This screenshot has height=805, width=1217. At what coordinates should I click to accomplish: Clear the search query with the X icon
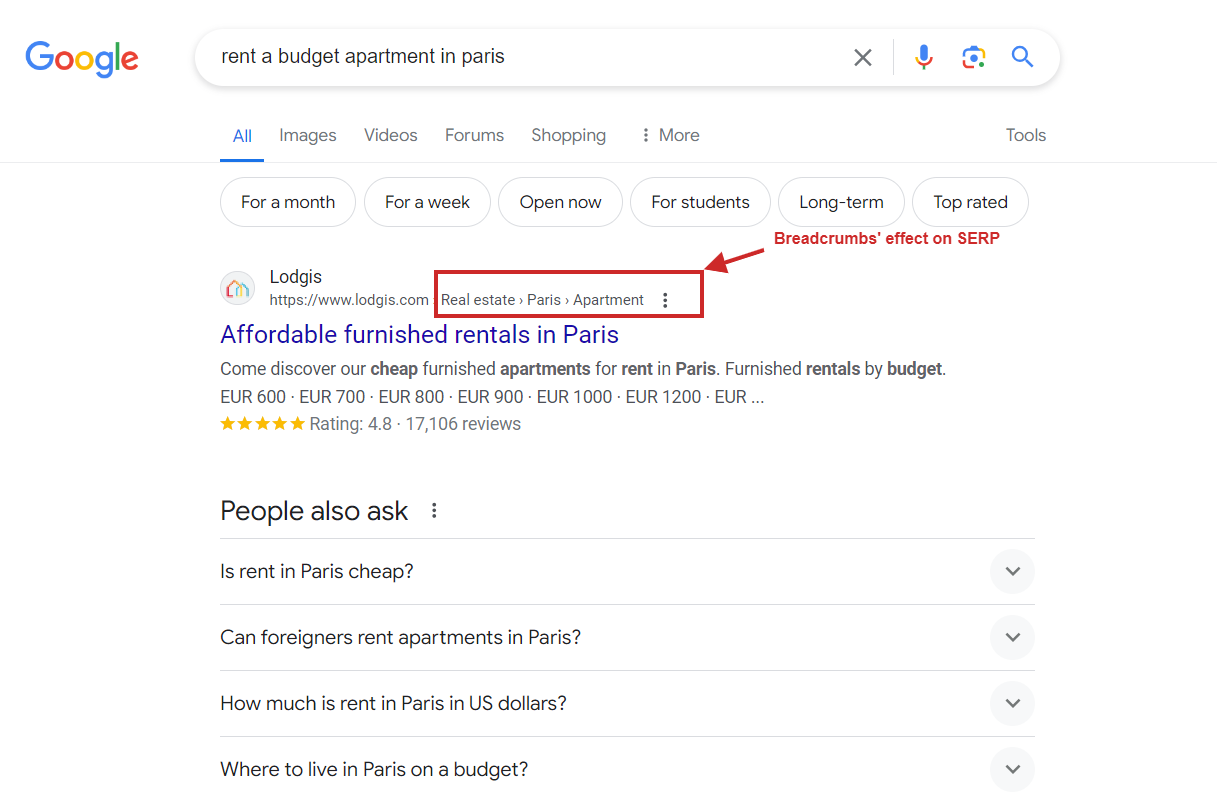tap(862, 57)
